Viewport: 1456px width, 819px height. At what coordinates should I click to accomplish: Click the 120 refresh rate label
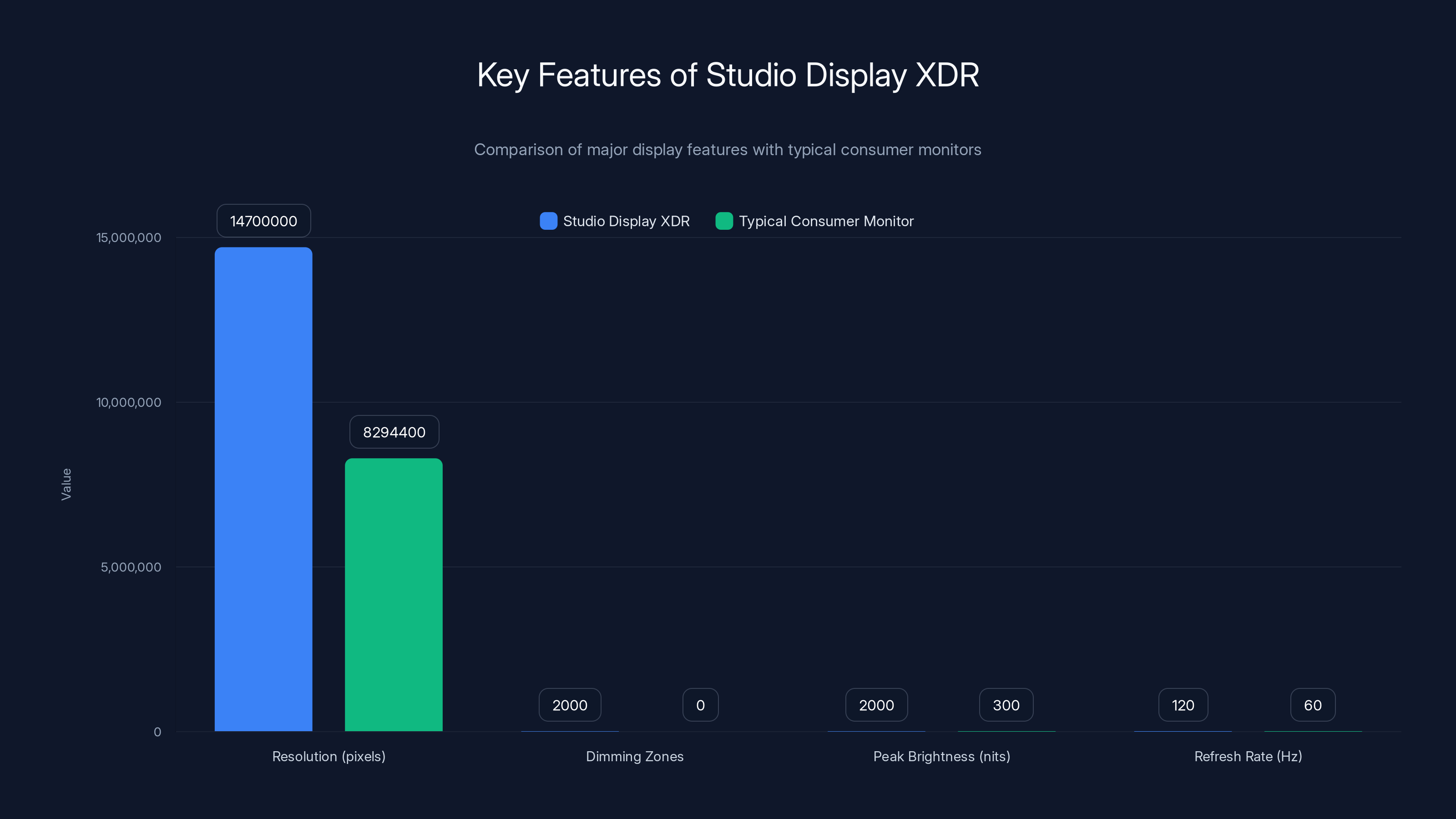coord(1183,705)
